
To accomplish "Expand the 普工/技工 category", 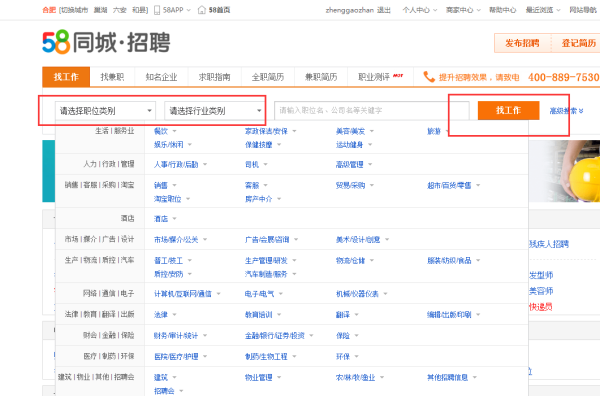I will [x=173, y=261].
